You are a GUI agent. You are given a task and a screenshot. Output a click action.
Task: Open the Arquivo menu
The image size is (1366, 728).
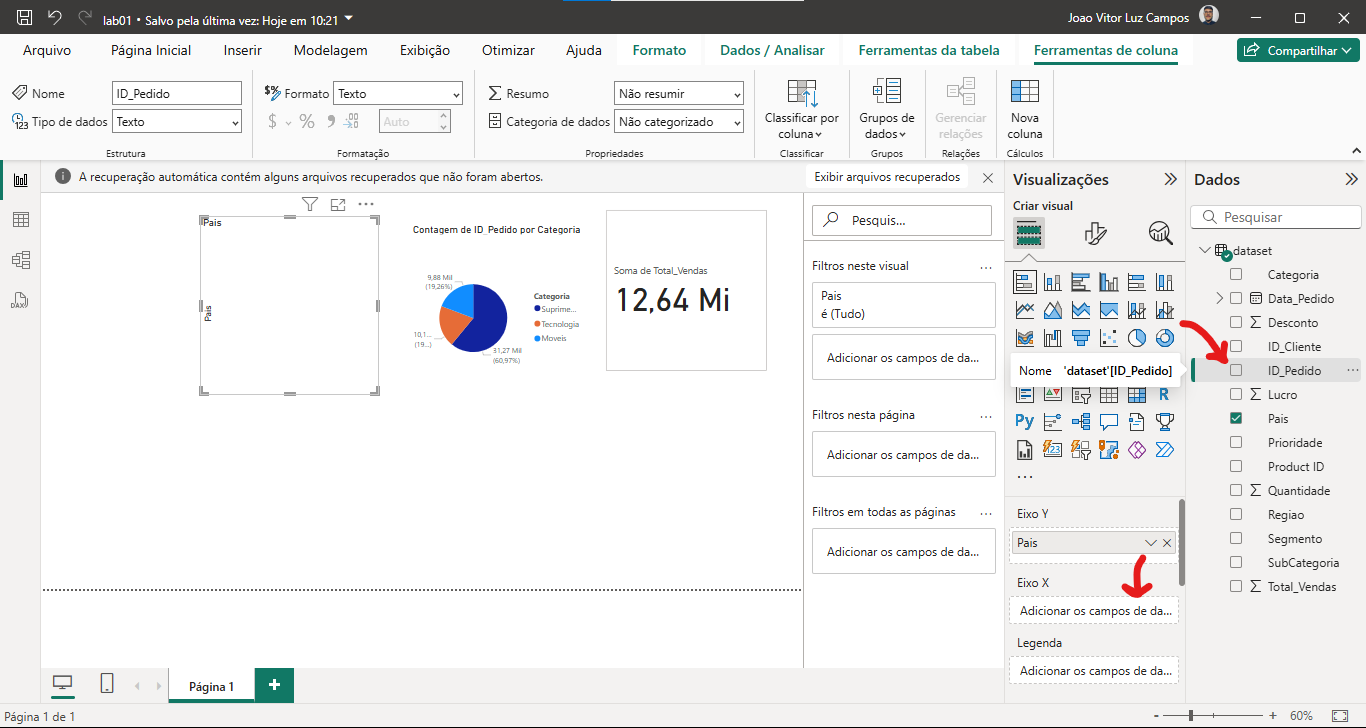point(47,50)
